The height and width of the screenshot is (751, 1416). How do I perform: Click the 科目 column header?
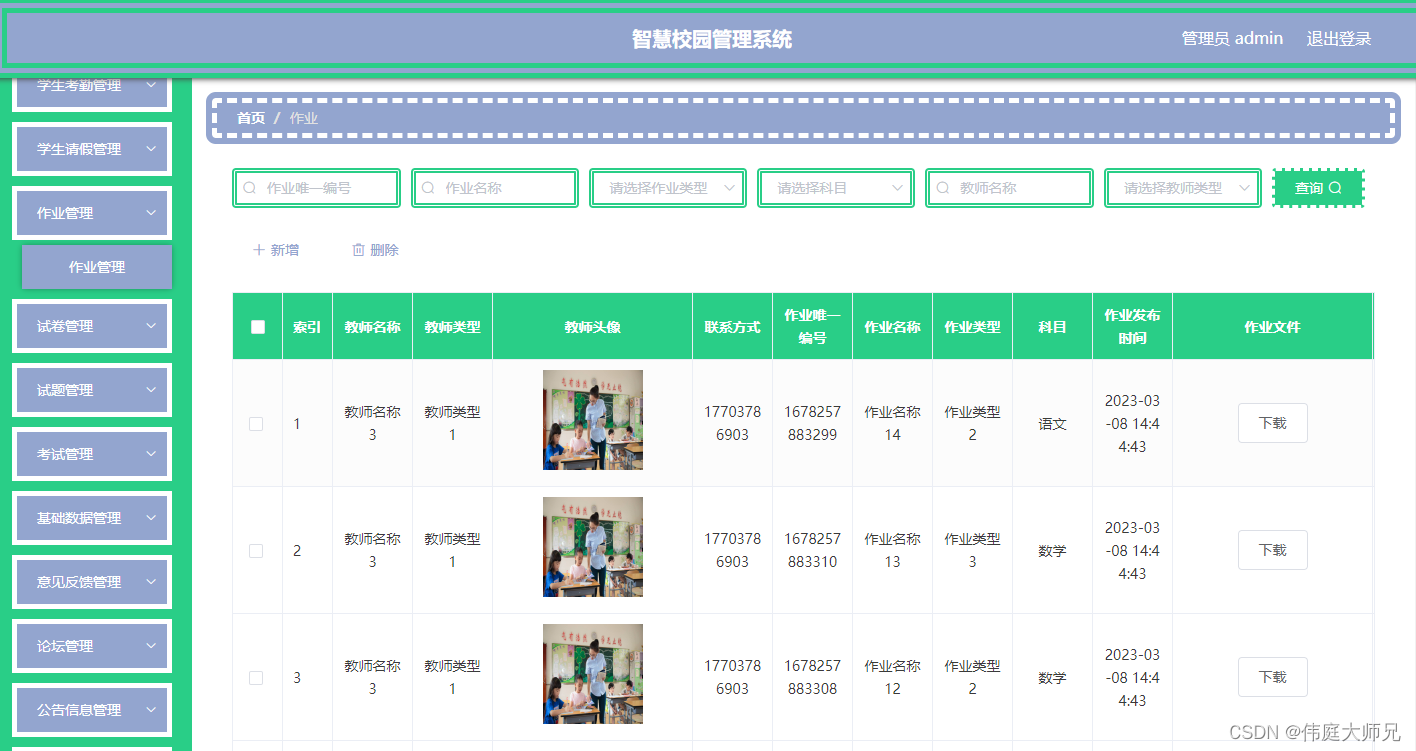[1052, 327]
